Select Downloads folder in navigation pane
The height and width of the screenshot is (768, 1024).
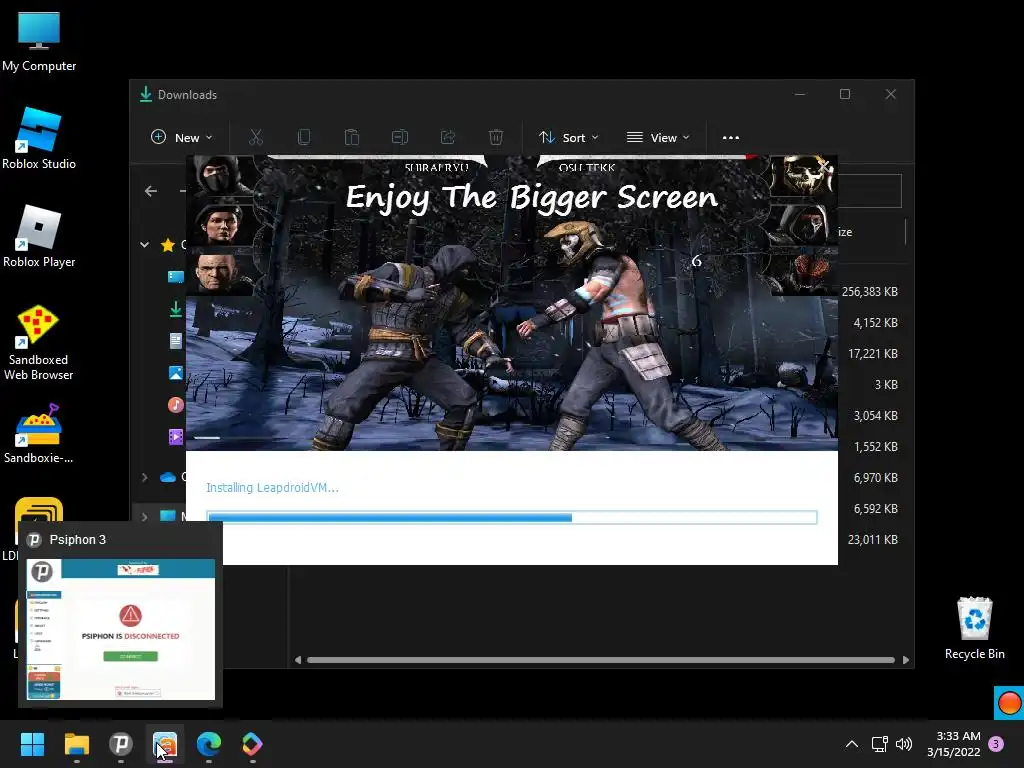(x=176, y=309)
